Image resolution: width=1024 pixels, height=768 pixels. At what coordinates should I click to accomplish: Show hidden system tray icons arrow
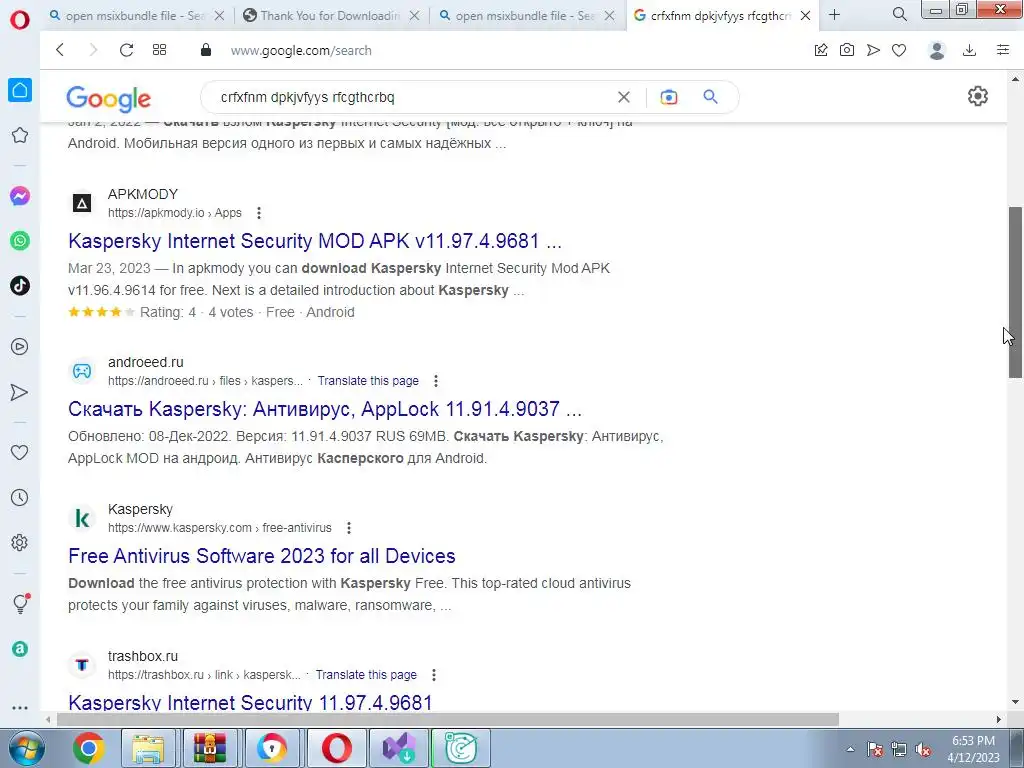tap(850, 749)
